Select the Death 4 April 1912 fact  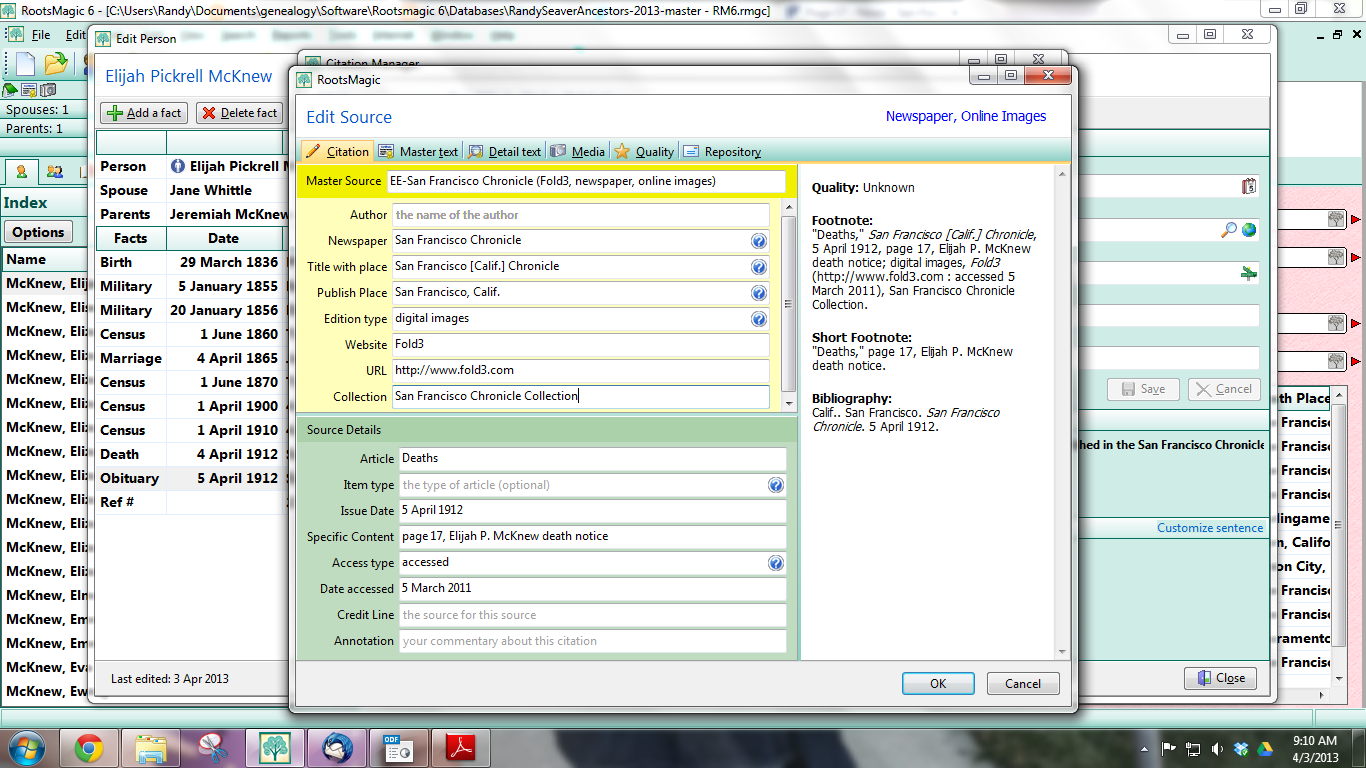192,454
